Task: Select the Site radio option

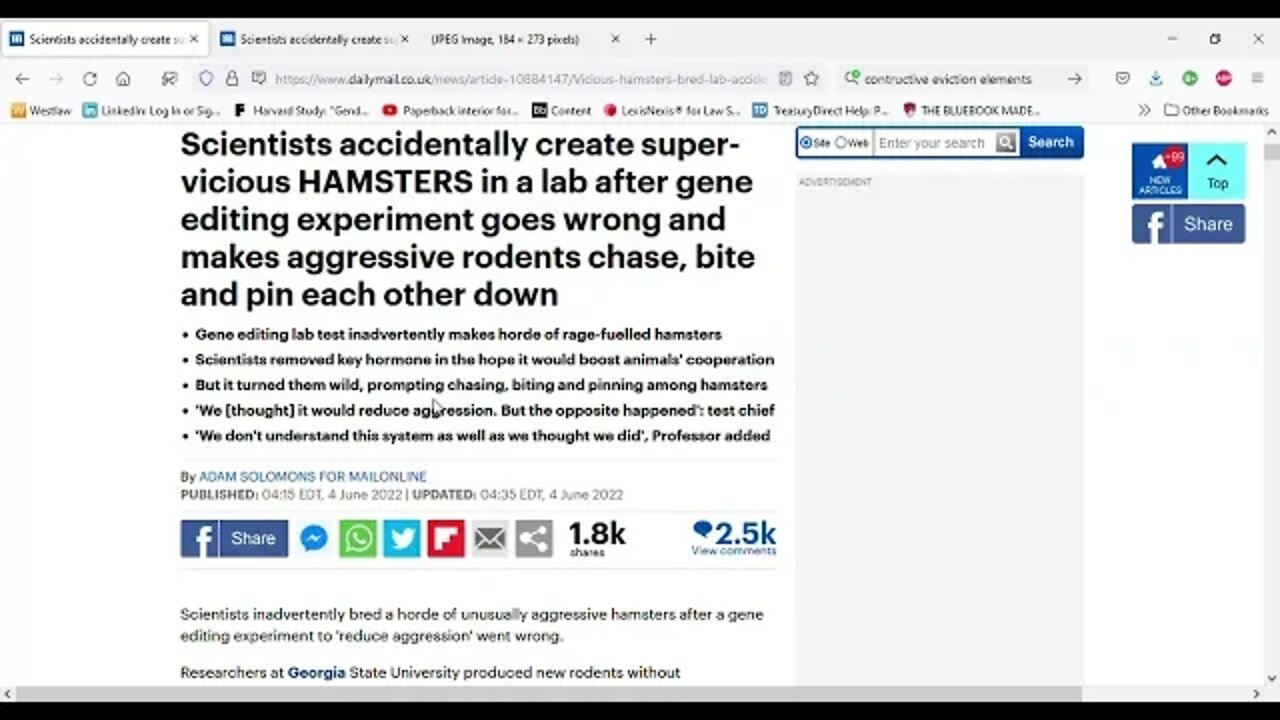Action: pyautogui.click(x=806, y=143)
